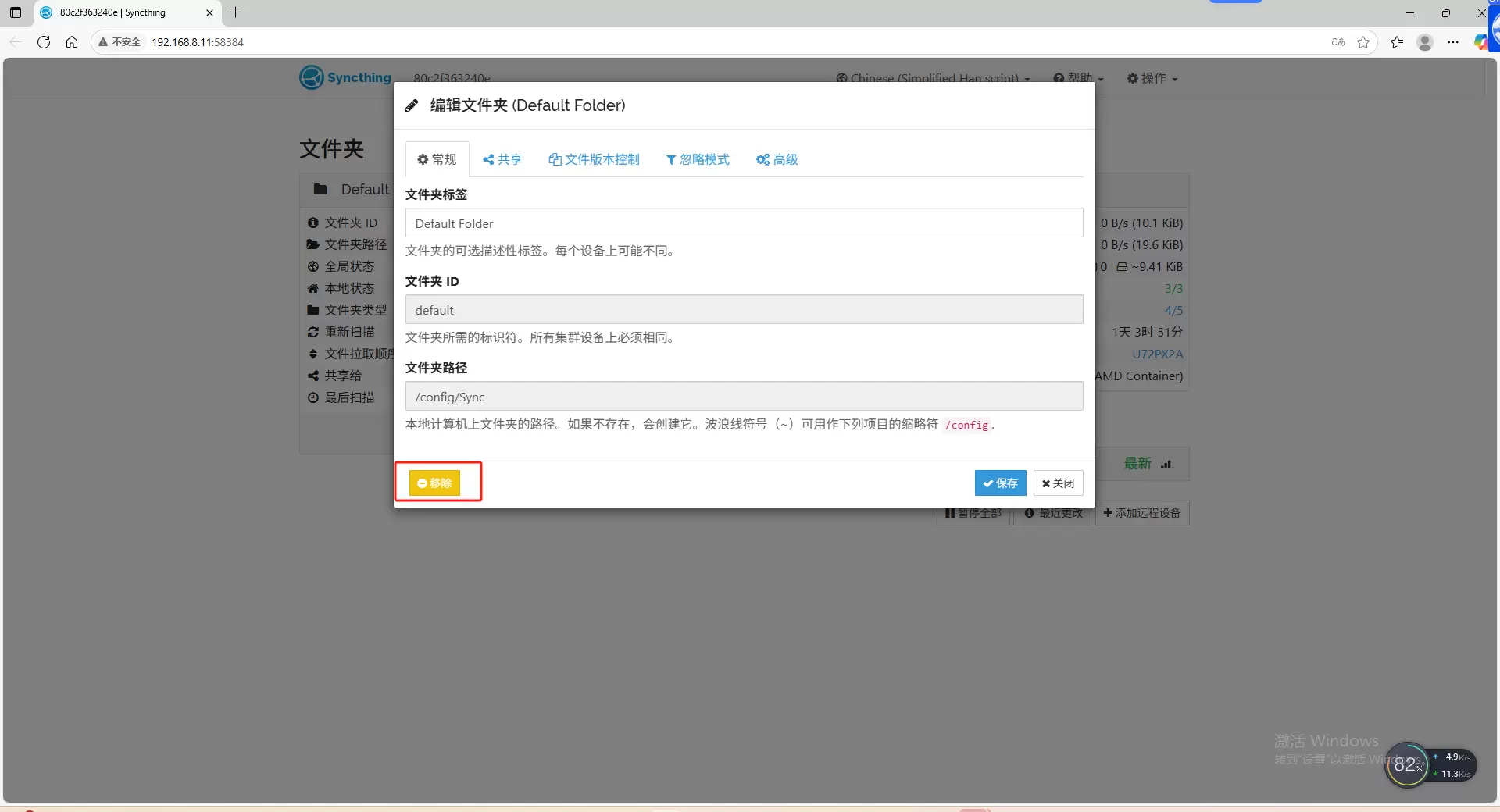Open the browser settings ellipsis menu
The image size is (1500, 812).
pyautogui.click(x=1452, y=42)
